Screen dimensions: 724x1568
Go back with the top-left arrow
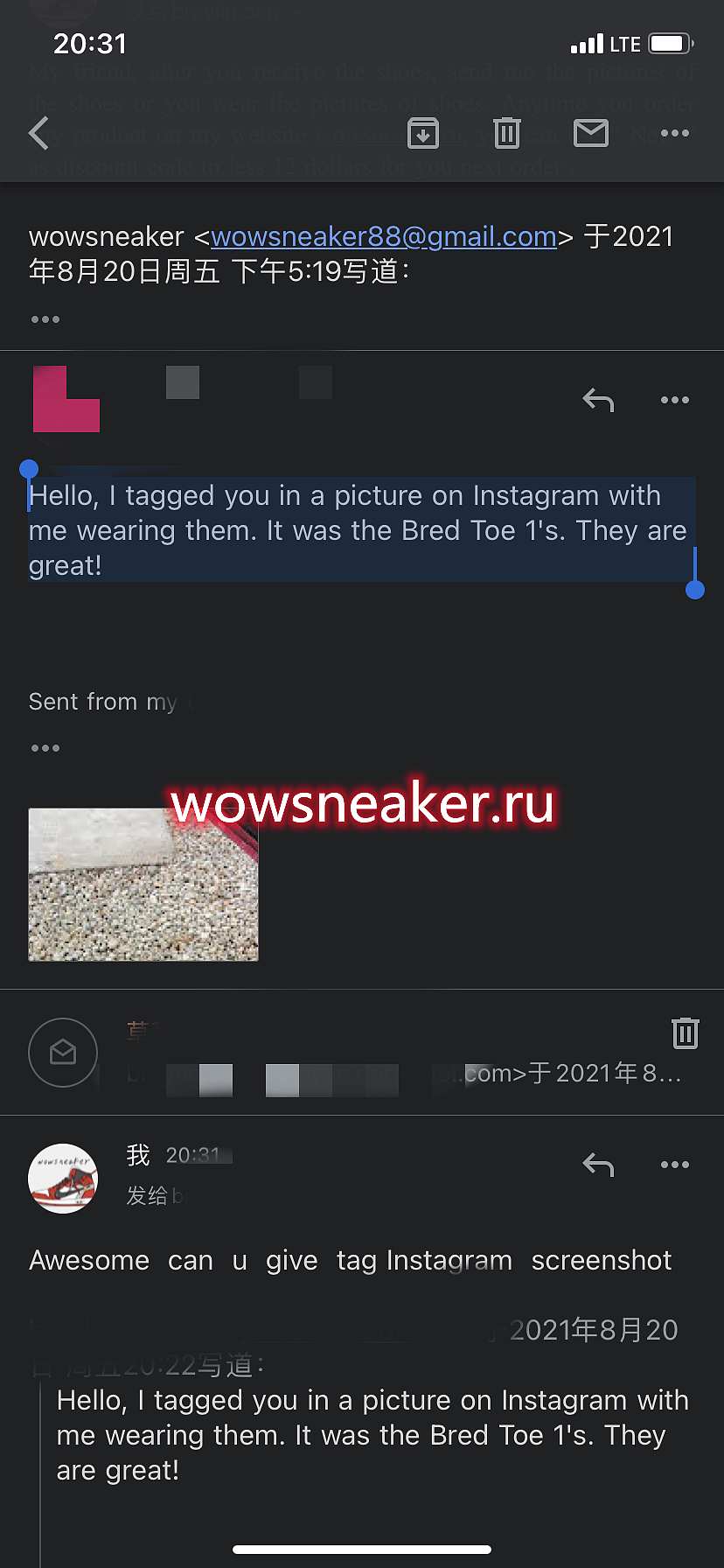39,133
